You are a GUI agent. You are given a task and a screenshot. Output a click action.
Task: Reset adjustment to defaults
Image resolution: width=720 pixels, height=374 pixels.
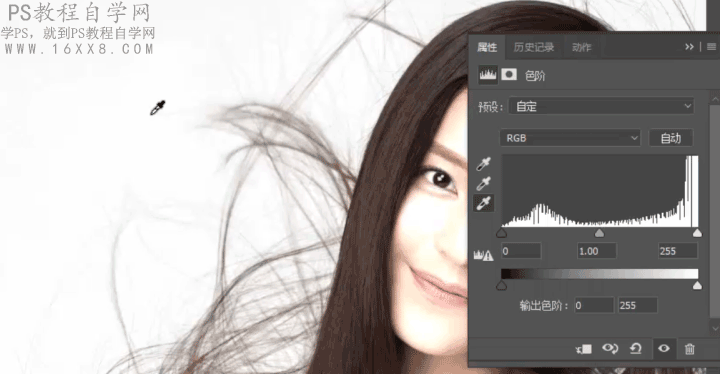[x=636, y=349]
